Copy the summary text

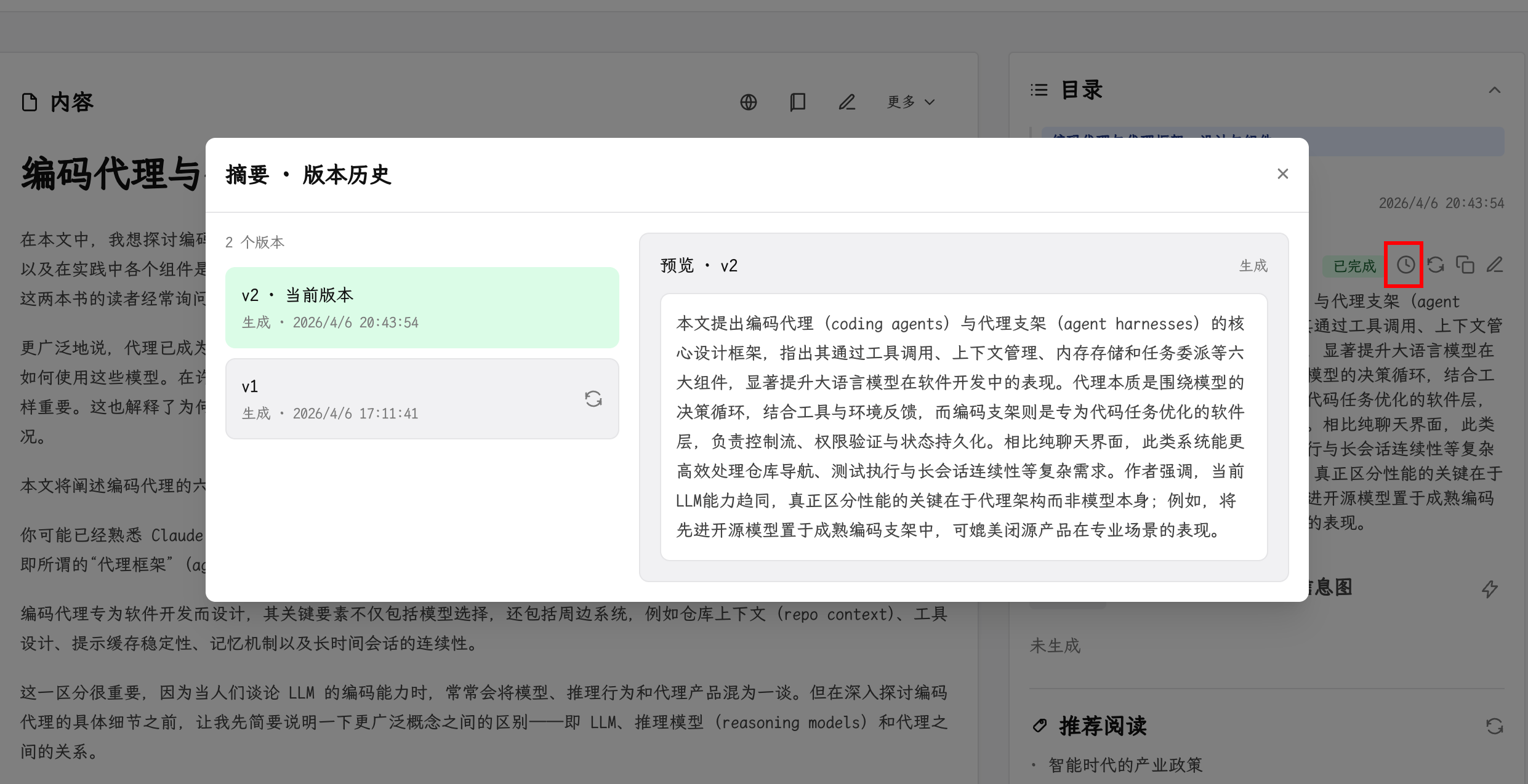pos(1465,265)
